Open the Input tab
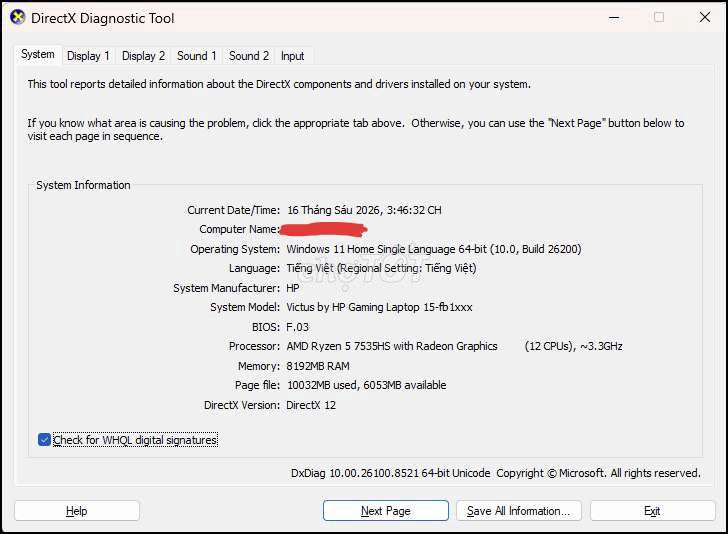 292,56
